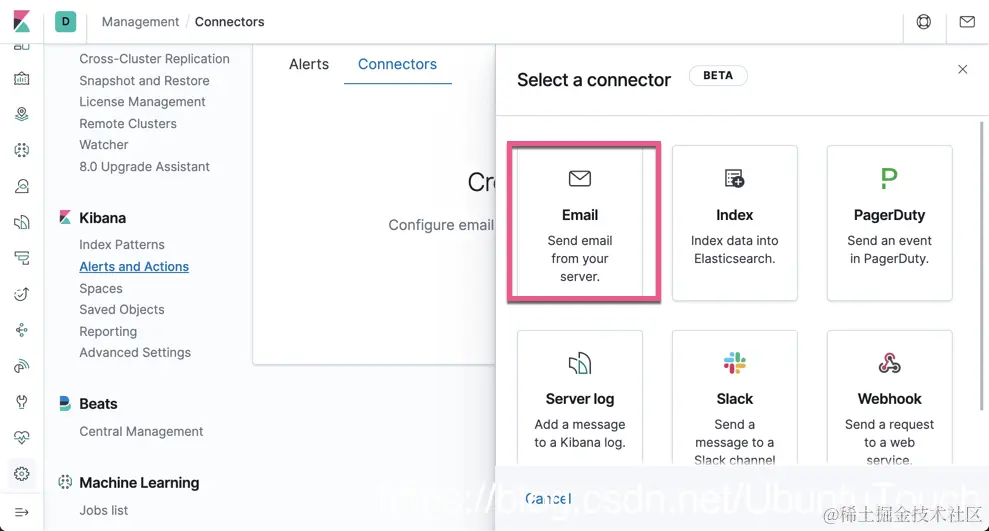
Task: Open Jobs list under Machine Learning
Action: [103, 510]
